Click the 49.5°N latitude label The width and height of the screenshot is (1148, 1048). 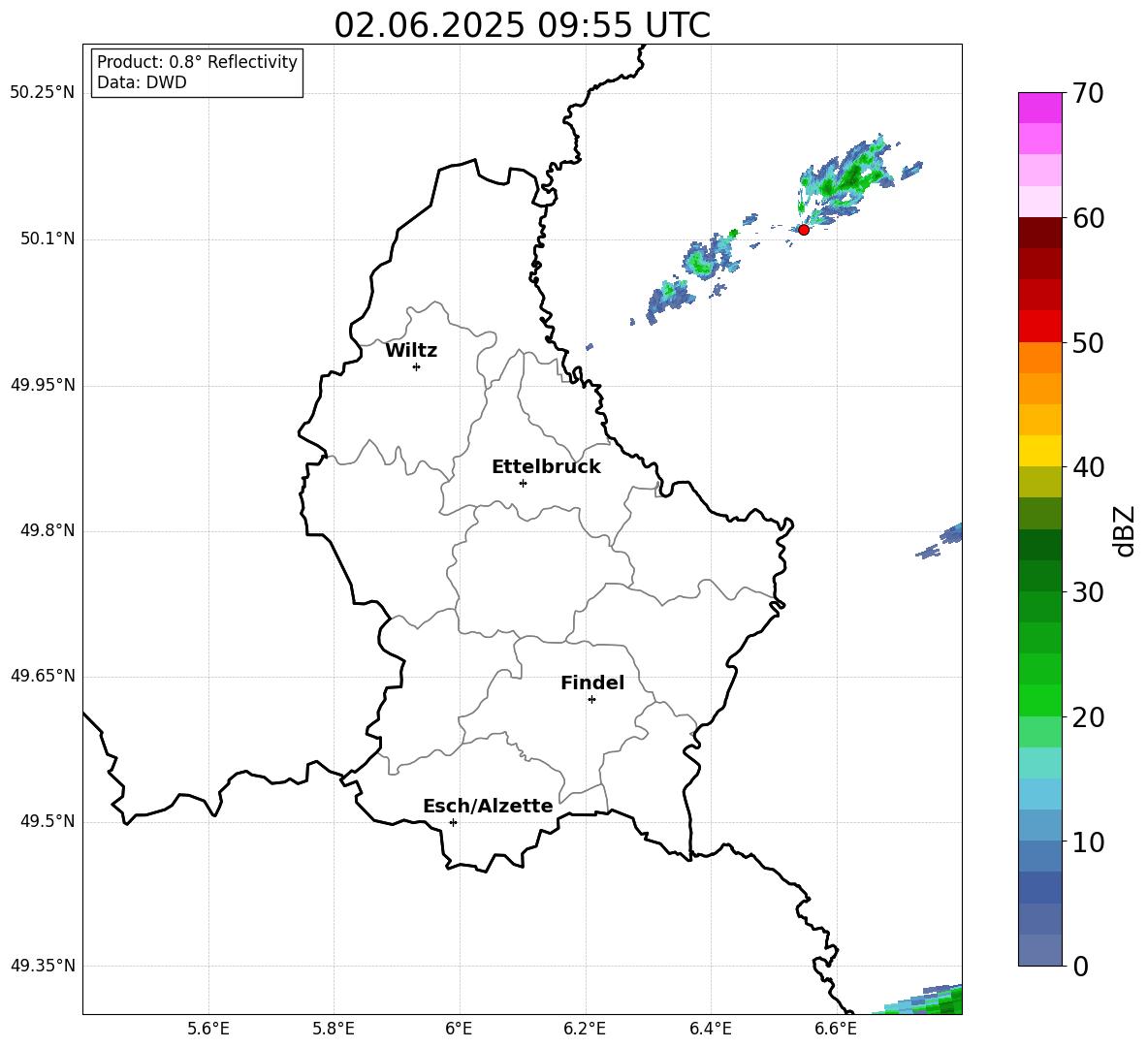pos(48,821)
